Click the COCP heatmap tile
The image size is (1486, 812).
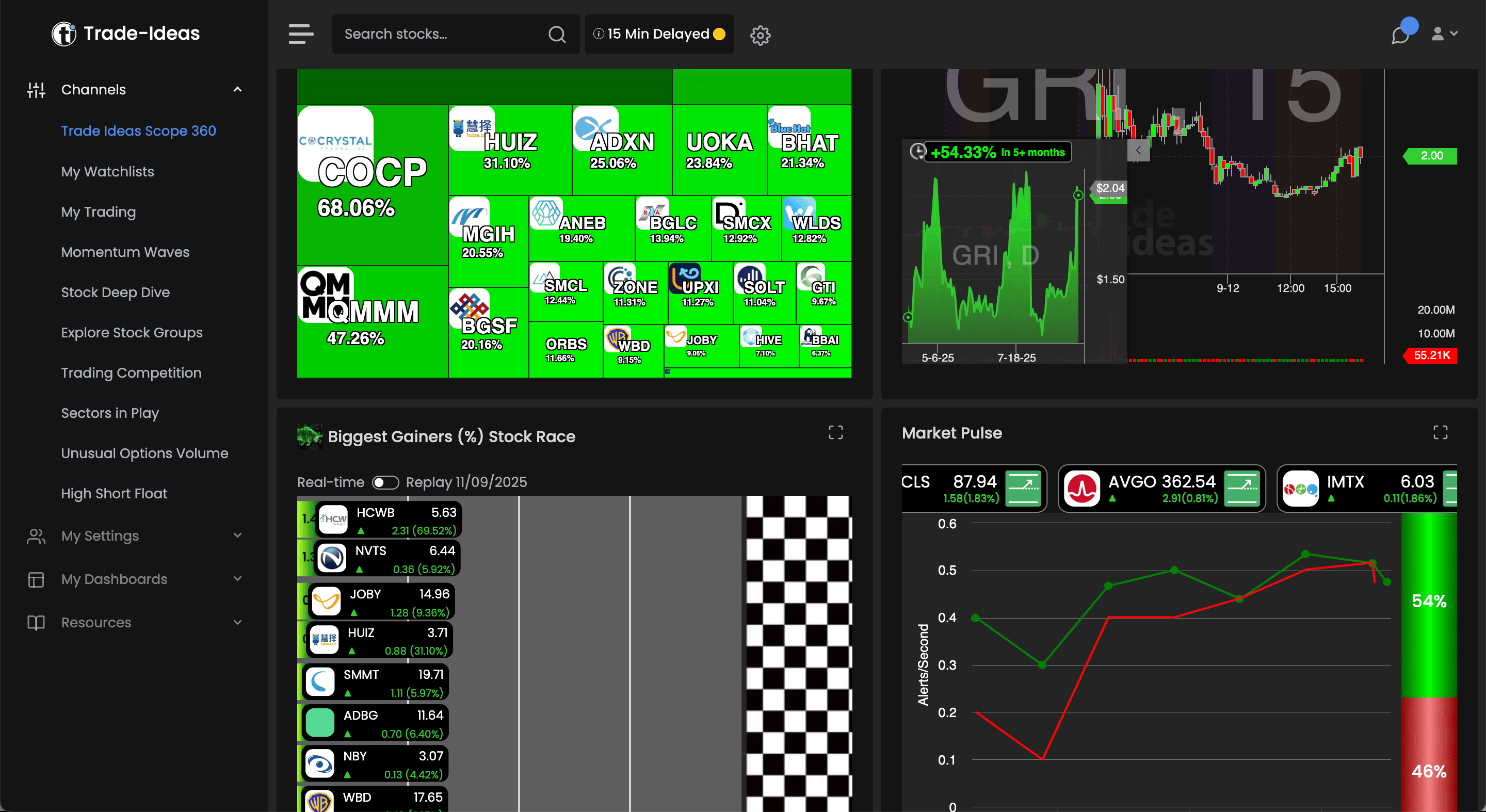pyautogui.click(x=372, y=185)
